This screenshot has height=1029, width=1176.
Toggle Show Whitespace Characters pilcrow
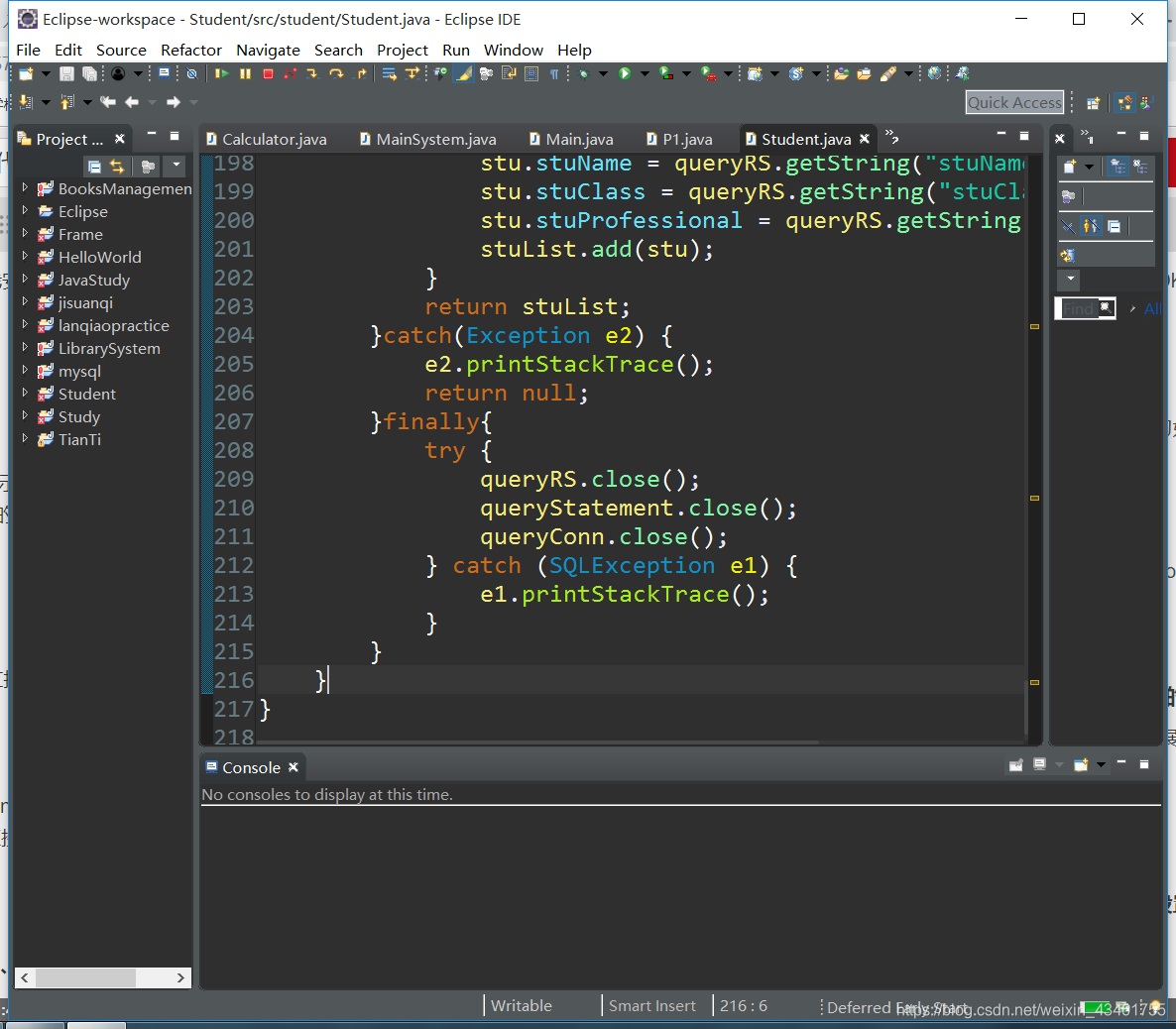[554, 73]
